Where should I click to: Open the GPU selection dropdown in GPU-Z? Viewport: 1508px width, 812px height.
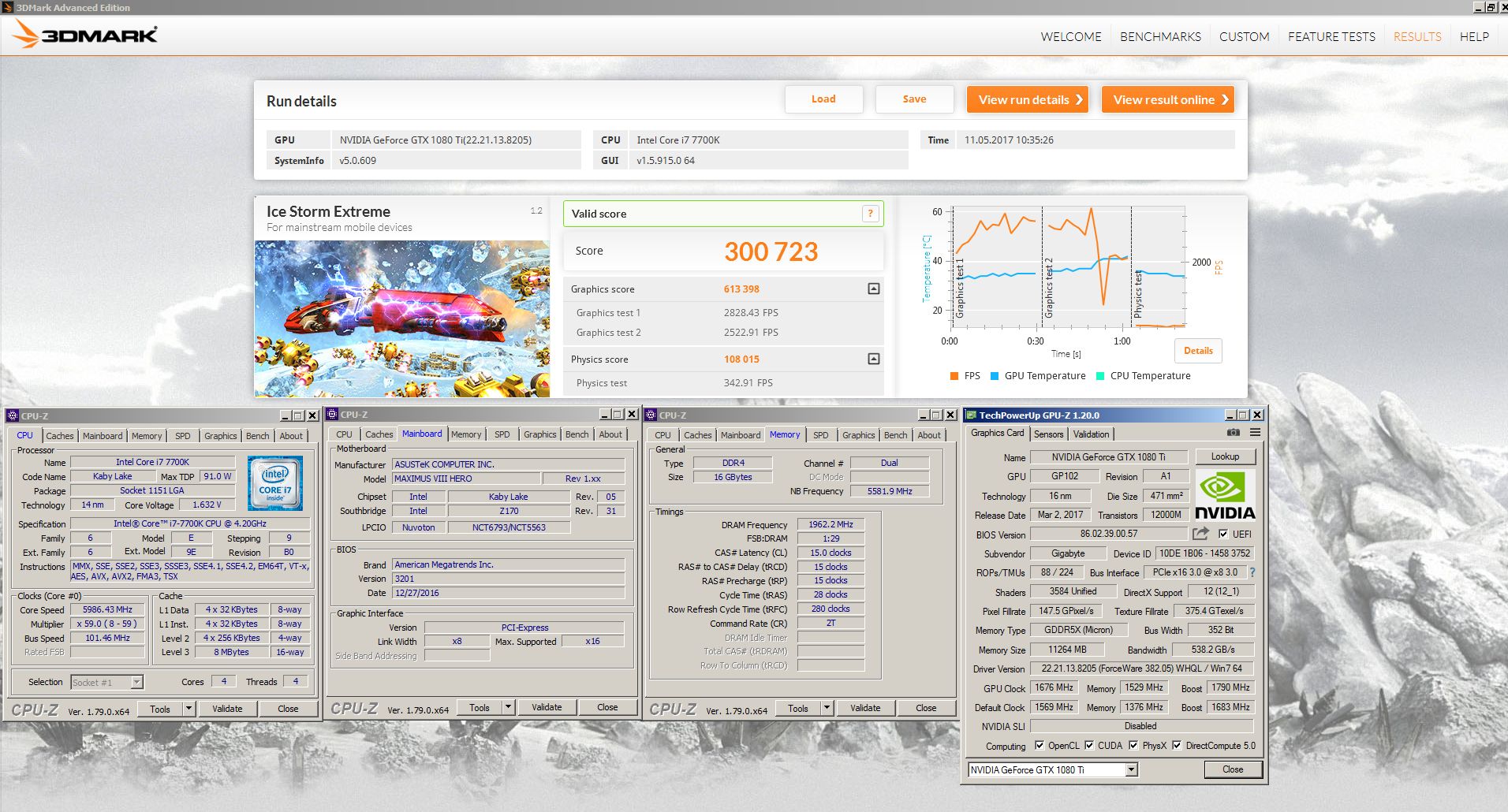coord(1132,769)
